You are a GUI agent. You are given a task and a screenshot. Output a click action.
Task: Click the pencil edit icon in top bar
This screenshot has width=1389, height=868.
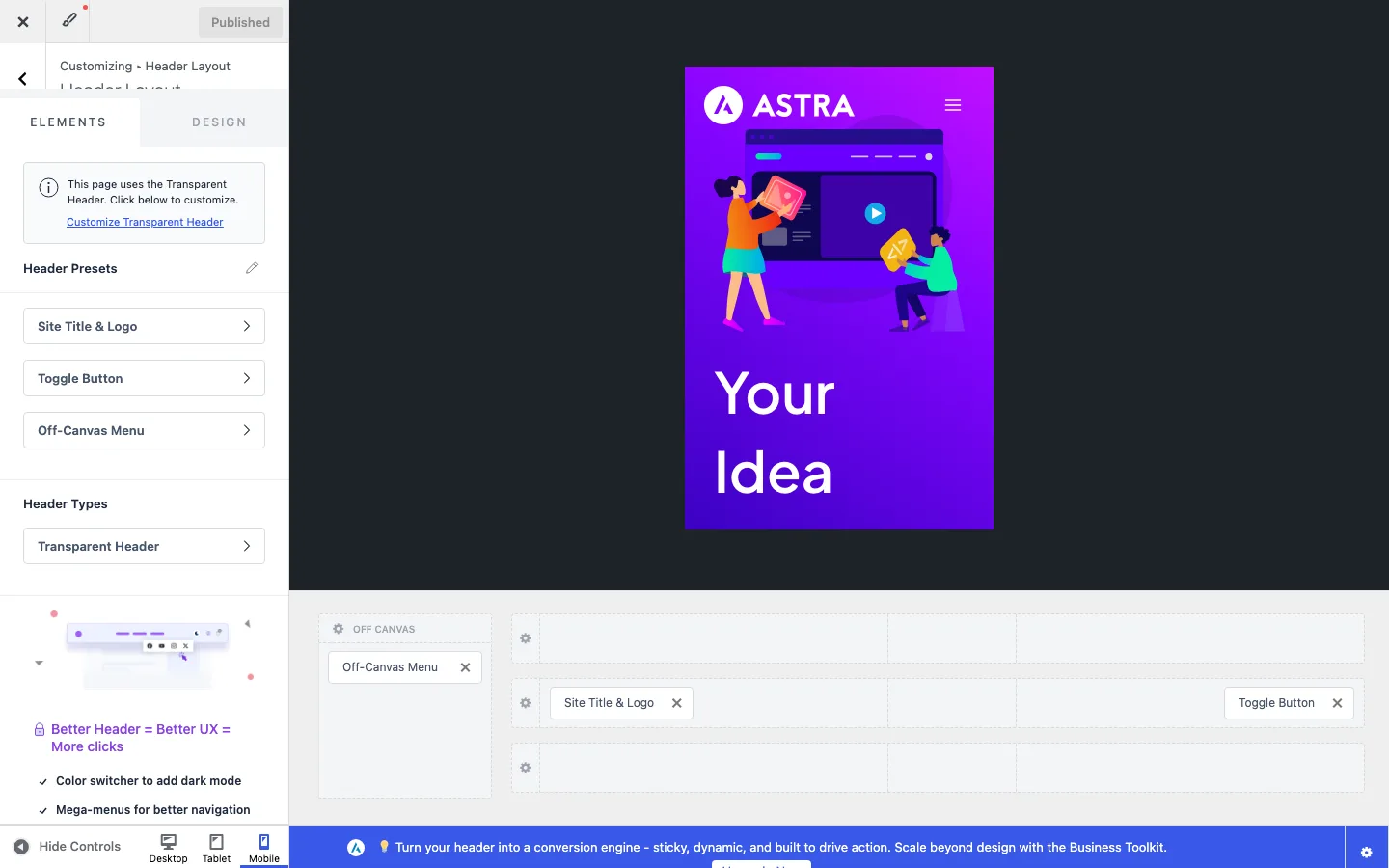(x=69, y=19)
